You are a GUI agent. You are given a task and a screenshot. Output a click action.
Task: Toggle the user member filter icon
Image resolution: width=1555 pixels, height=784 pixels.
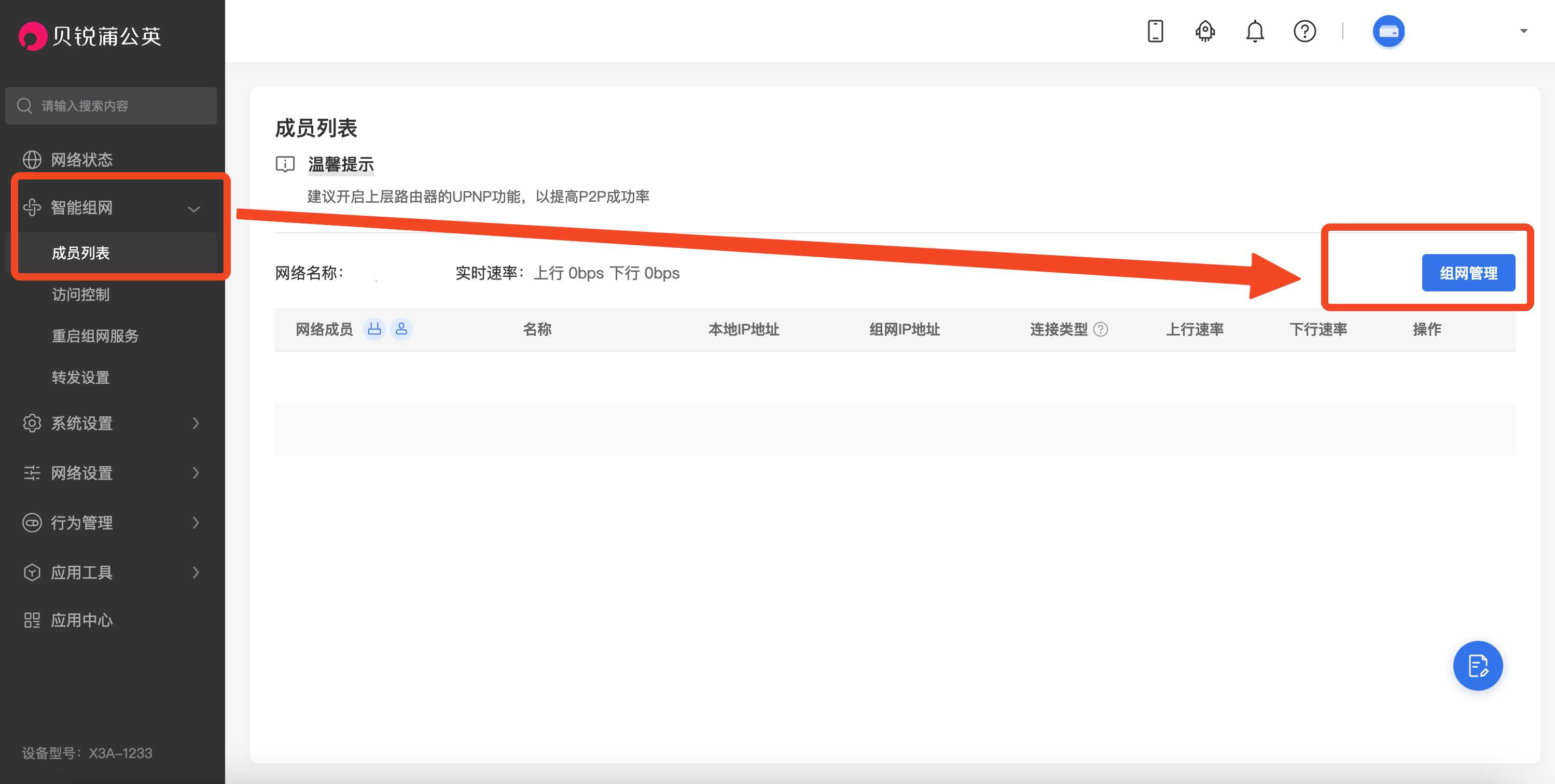pos(401,329)
